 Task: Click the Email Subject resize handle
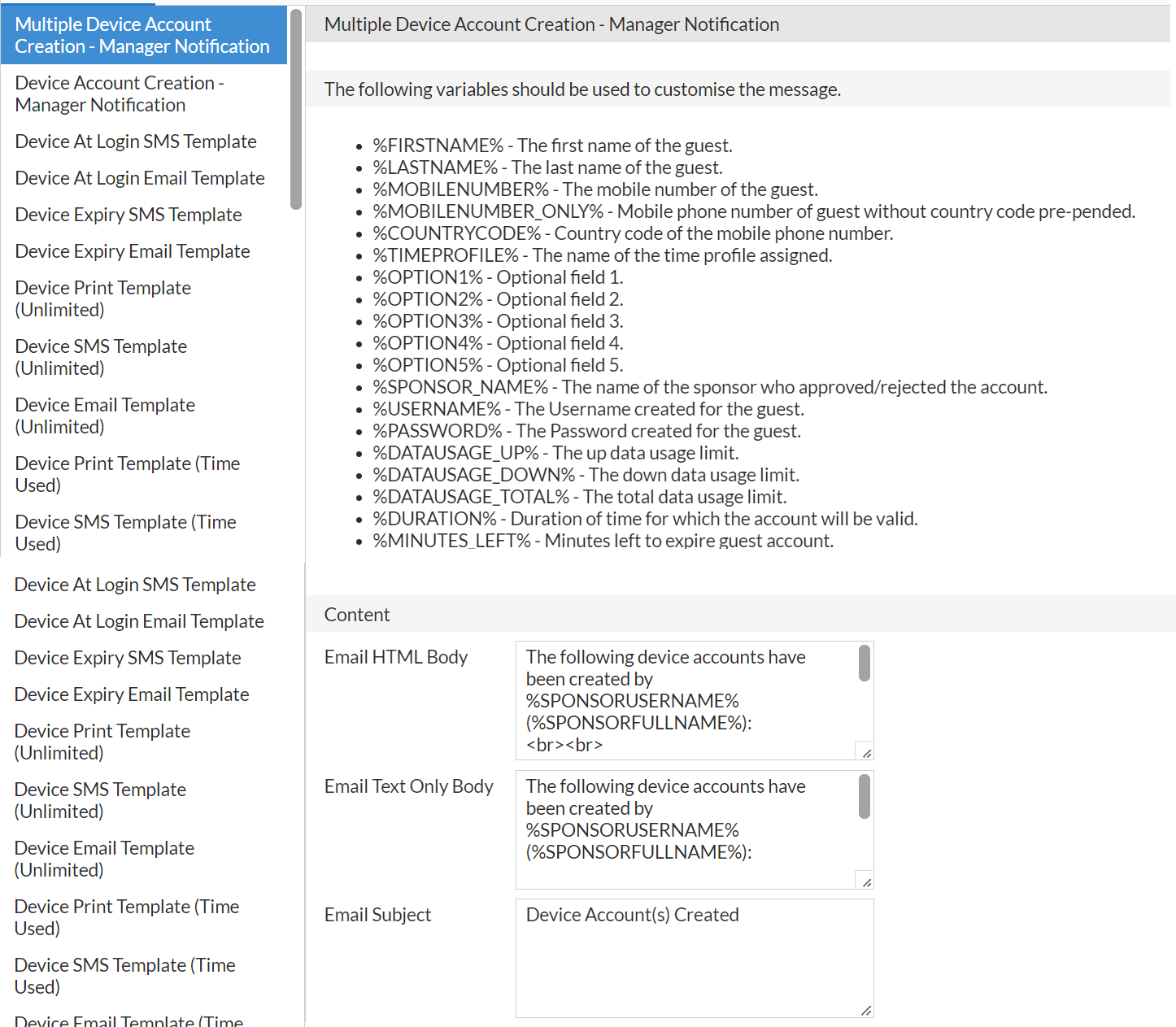[865, 1011]
